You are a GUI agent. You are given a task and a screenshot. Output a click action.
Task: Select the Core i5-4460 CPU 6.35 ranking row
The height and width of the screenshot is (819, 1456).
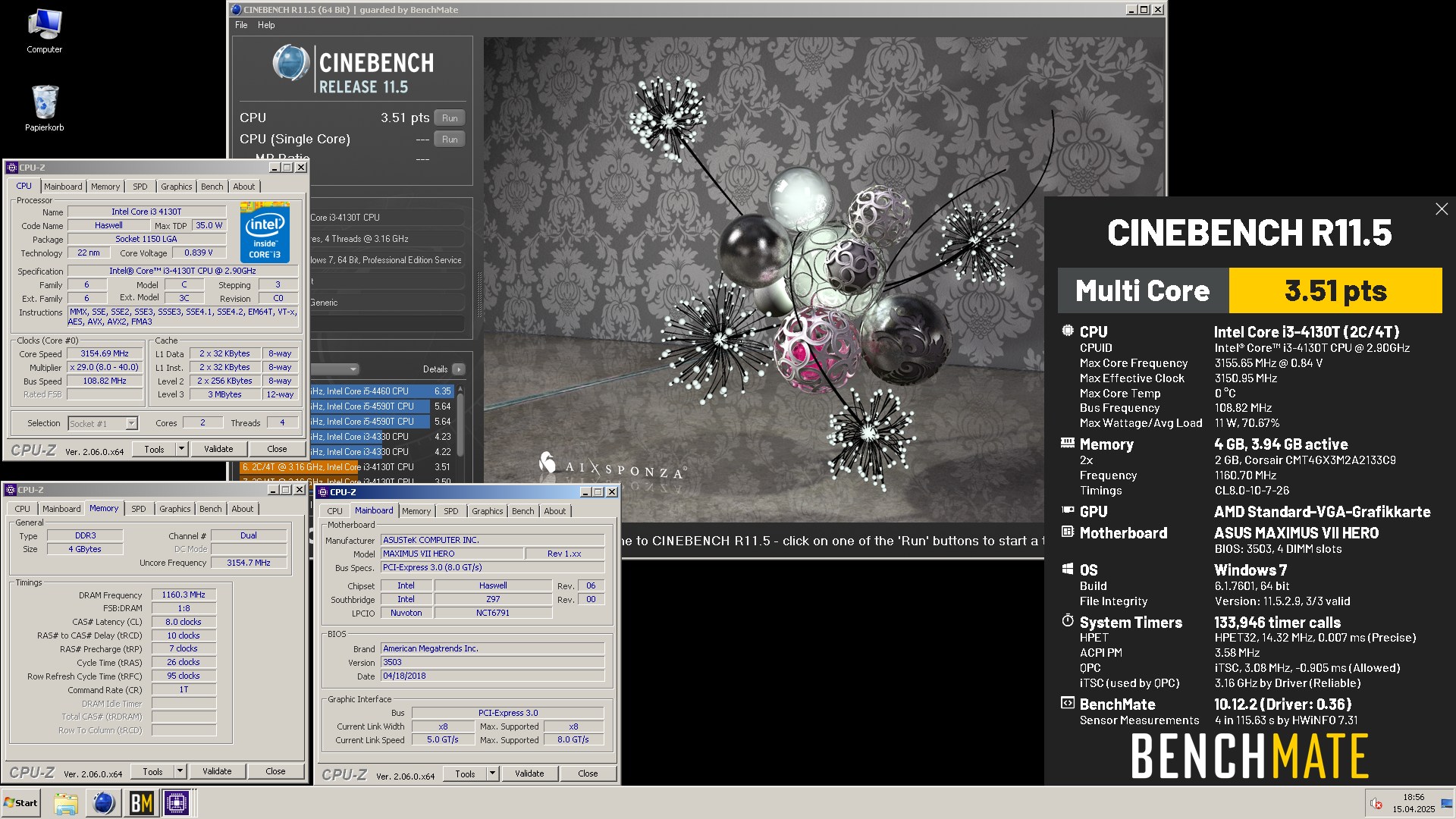[x=381, y=391]
